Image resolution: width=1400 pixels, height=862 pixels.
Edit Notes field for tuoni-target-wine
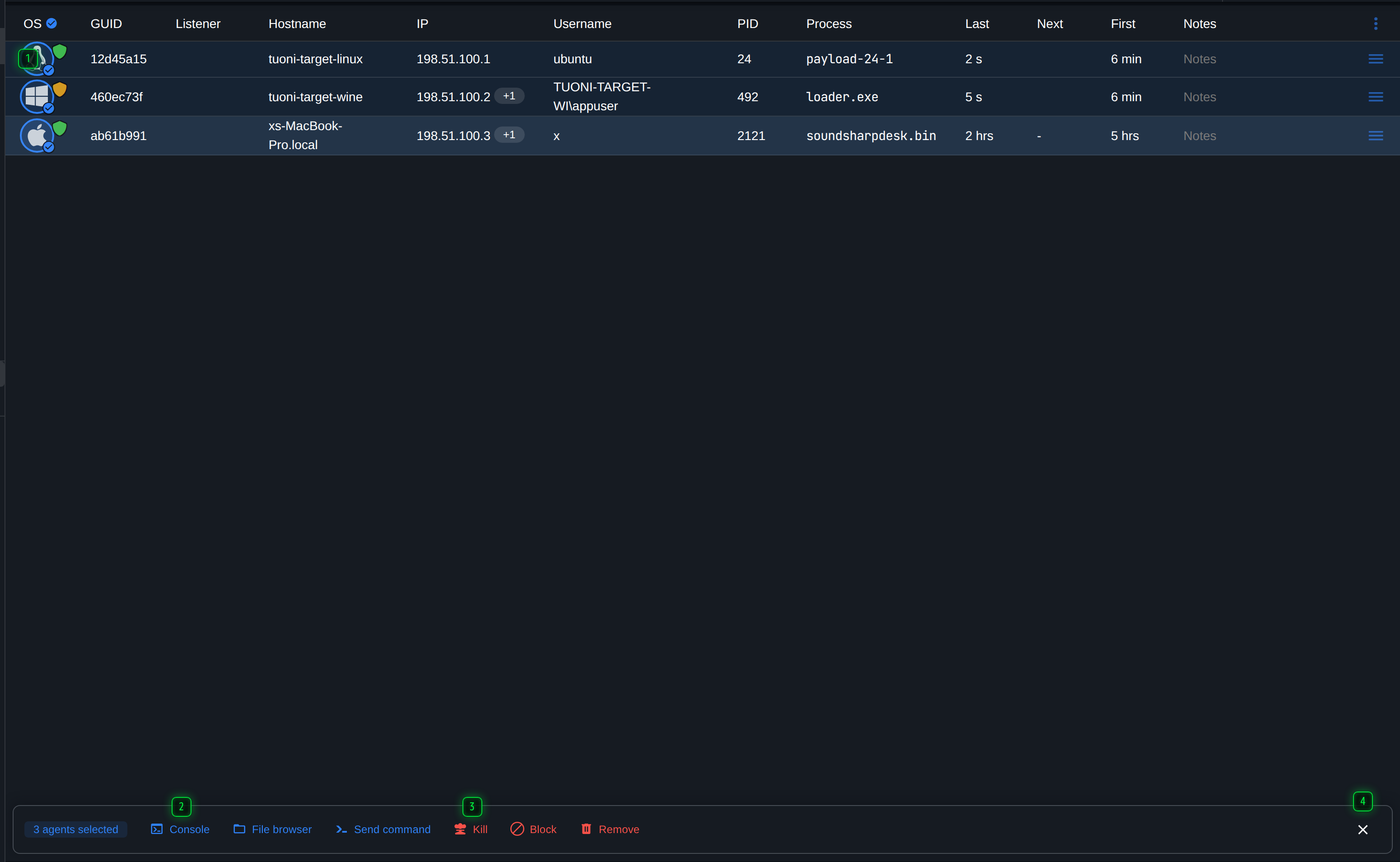pos(1199,97)
